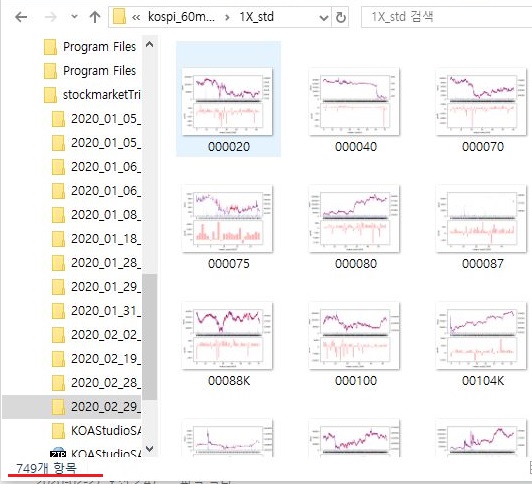
Task: Click the 00104K file name label
Action: click(x=483, y=381)
